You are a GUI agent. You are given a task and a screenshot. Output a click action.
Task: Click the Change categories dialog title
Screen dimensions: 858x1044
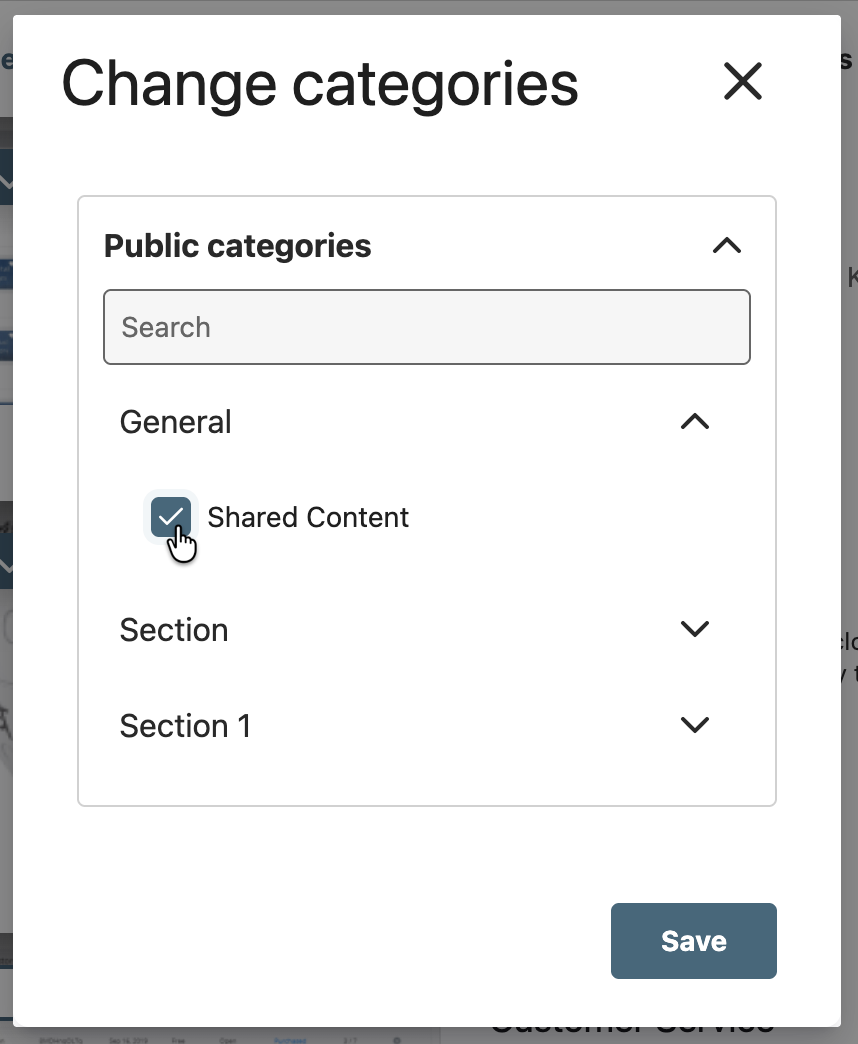320,83
